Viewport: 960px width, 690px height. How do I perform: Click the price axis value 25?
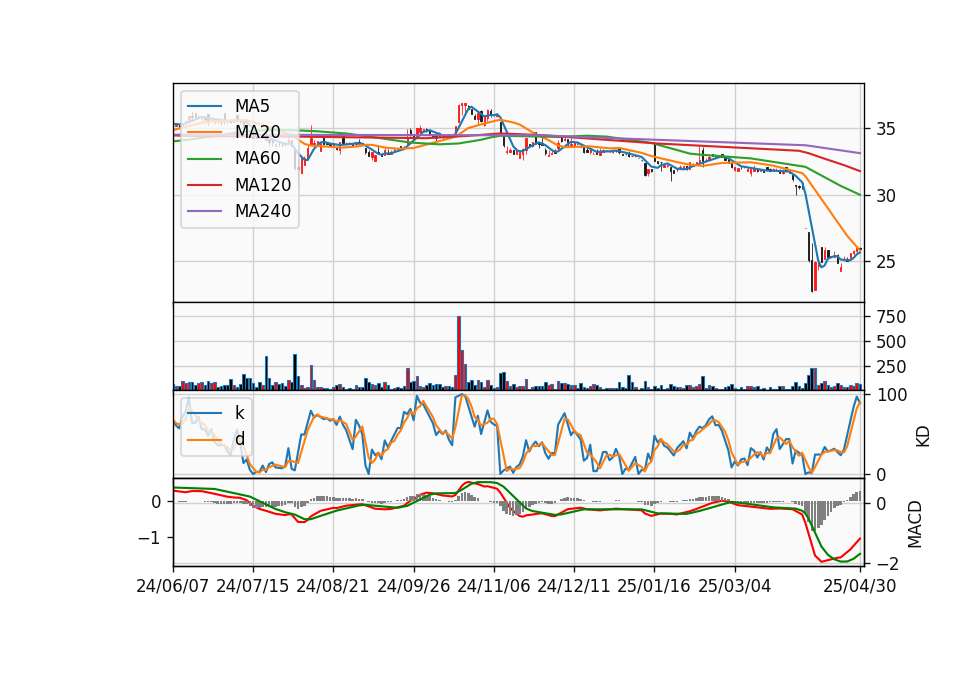886,262
